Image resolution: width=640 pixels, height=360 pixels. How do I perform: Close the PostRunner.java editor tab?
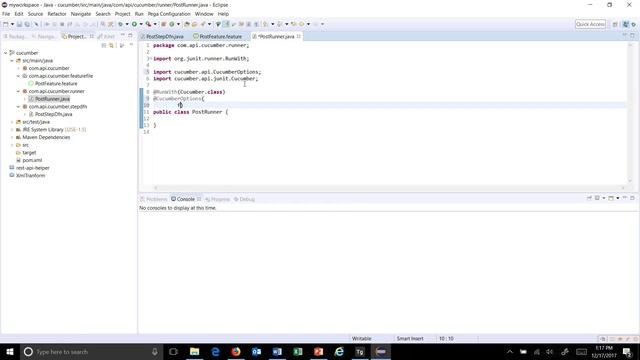(x=299, y=36)
